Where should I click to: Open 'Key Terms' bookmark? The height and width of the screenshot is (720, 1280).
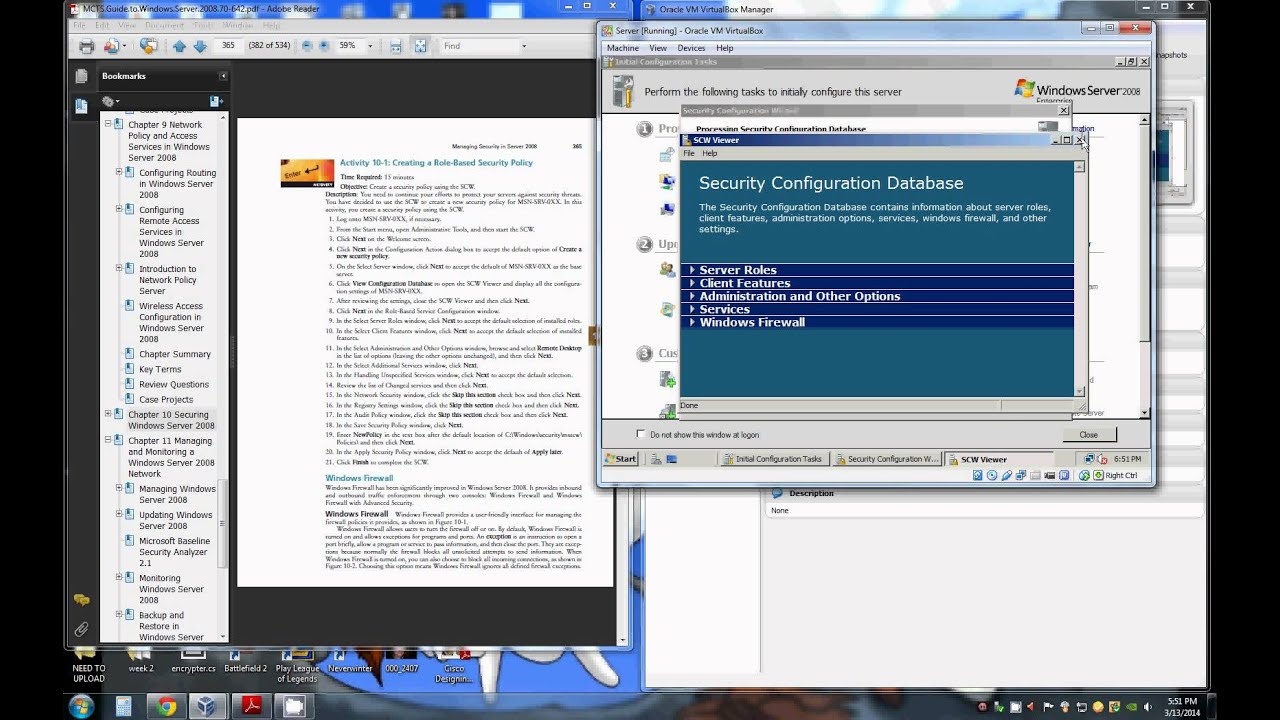point(160,369)
